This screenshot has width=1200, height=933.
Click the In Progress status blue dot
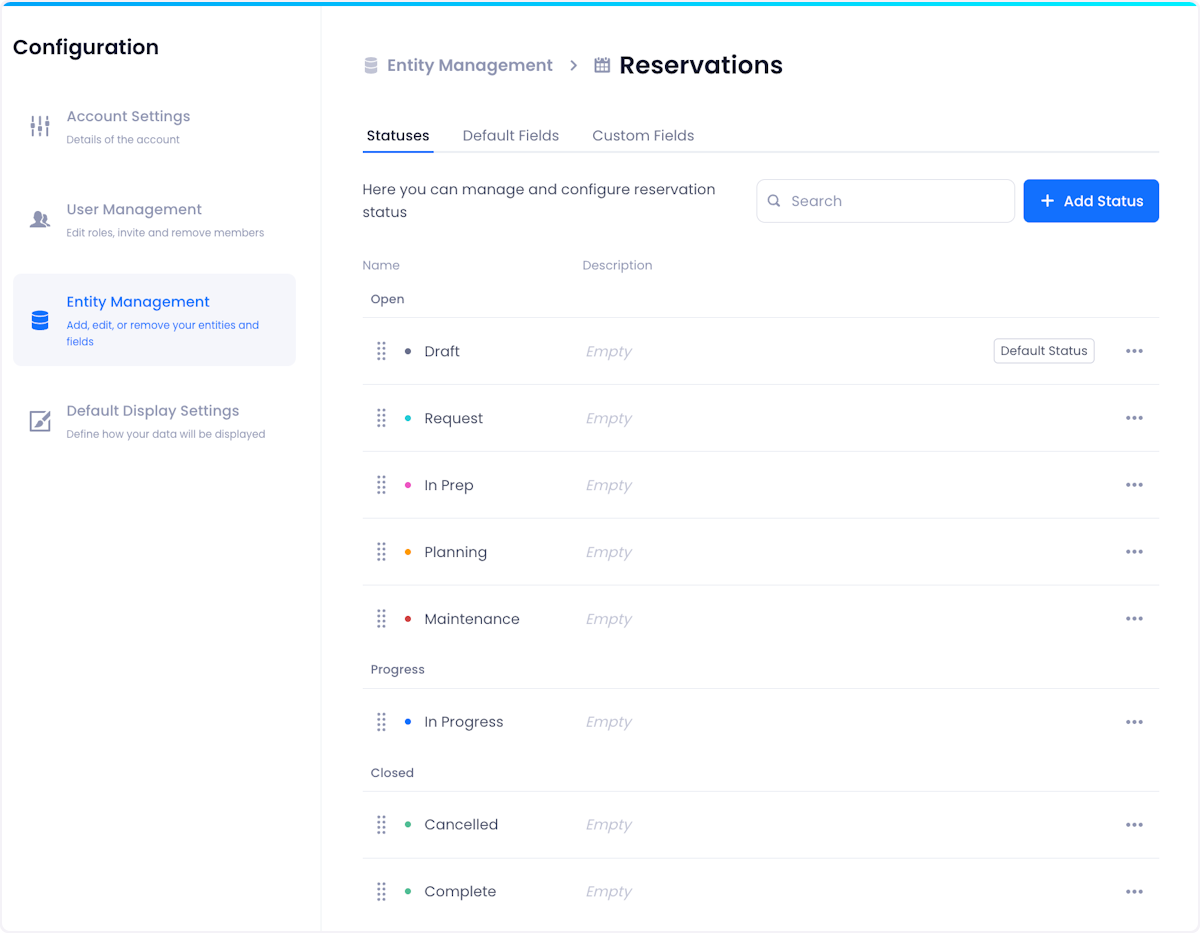pos(408,722)
